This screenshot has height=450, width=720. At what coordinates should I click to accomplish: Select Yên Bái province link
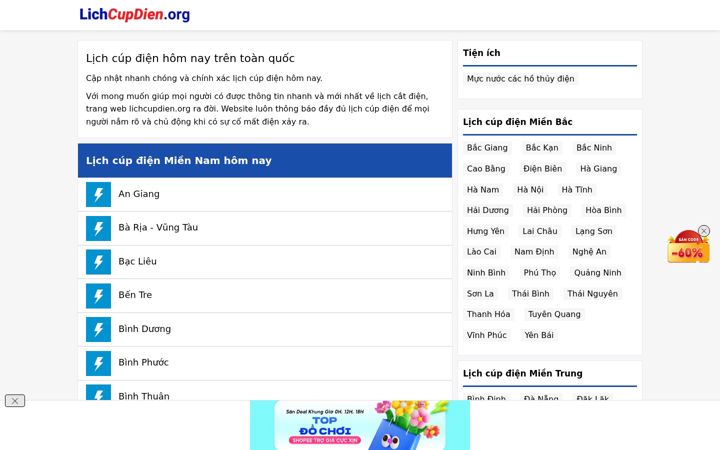[x=539, y=335]
